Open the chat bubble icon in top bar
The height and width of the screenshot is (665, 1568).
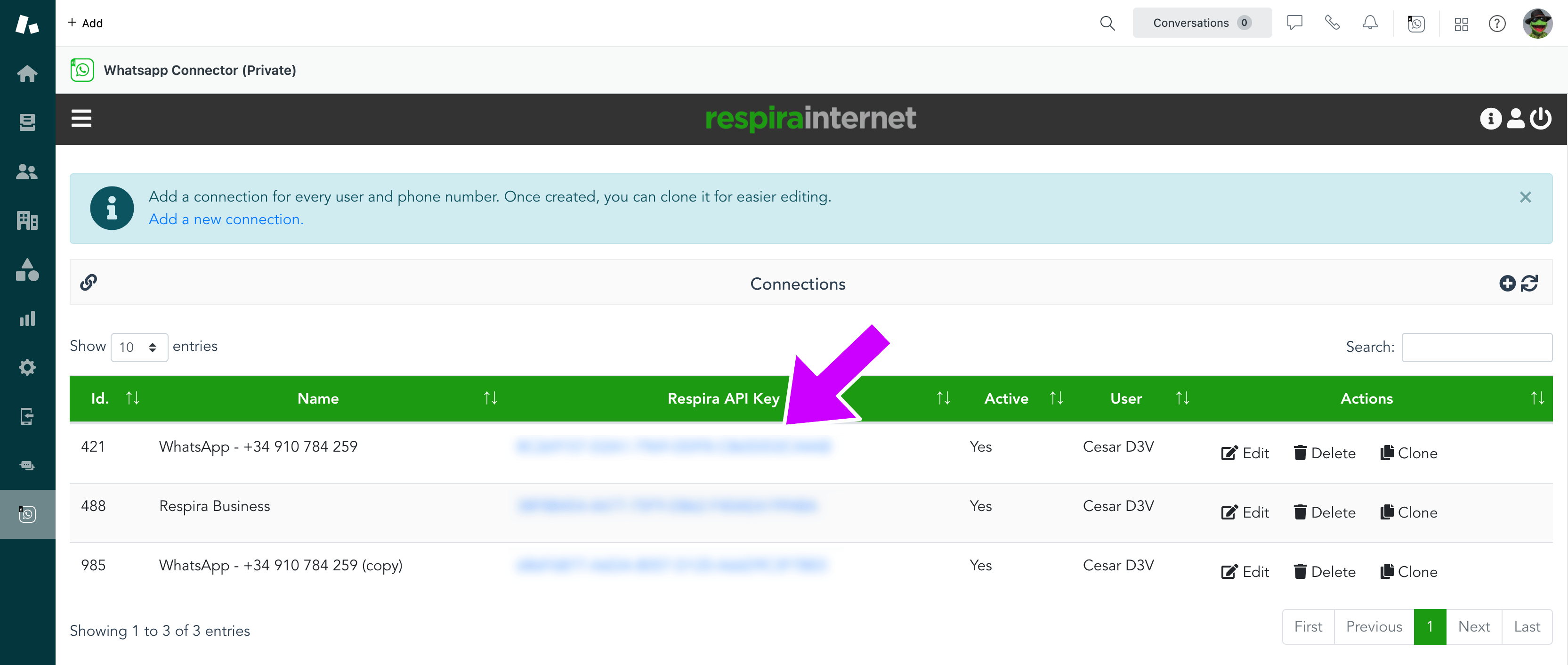(1294, 23)
